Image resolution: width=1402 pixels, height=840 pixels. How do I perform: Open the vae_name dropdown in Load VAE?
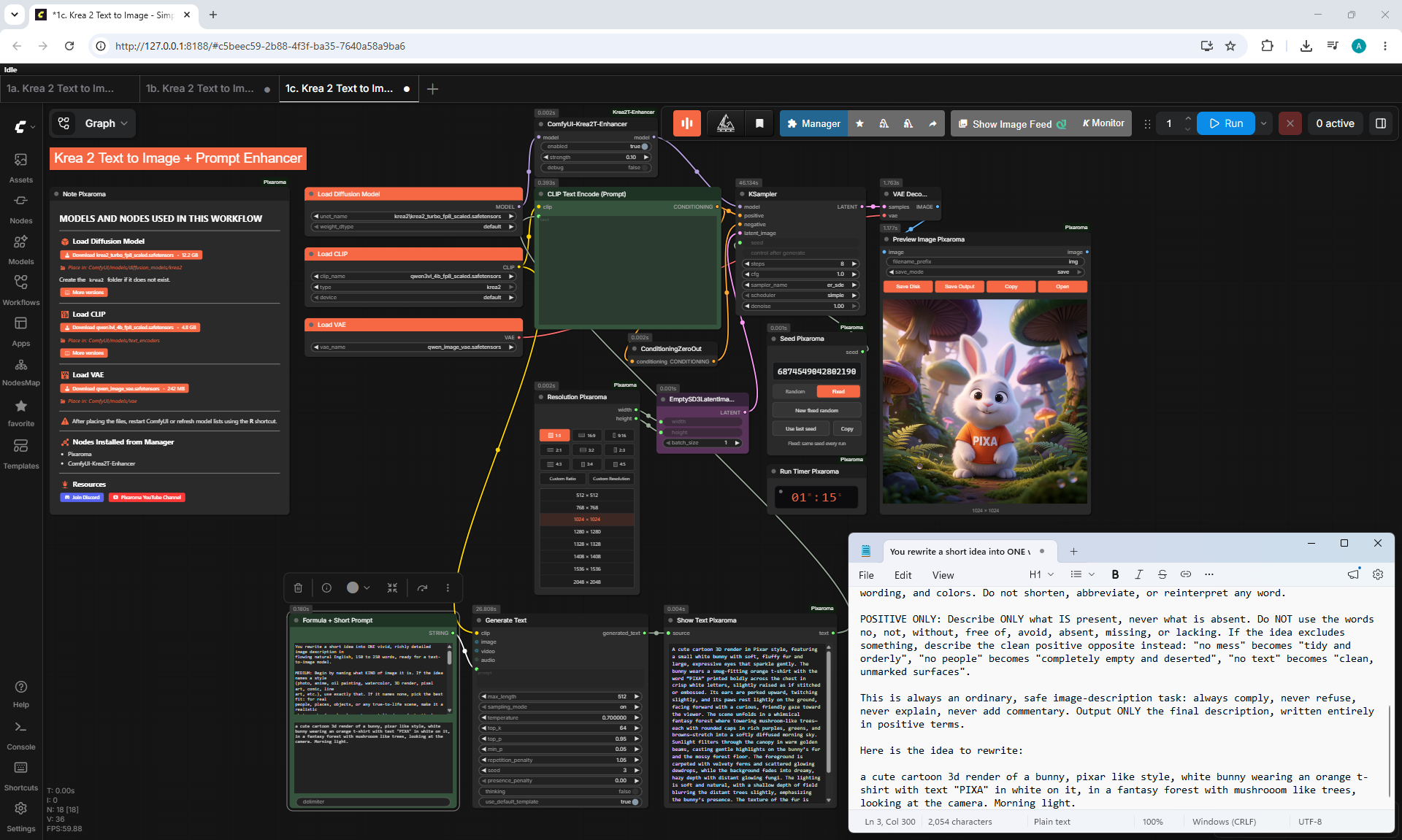coord(414,347)
